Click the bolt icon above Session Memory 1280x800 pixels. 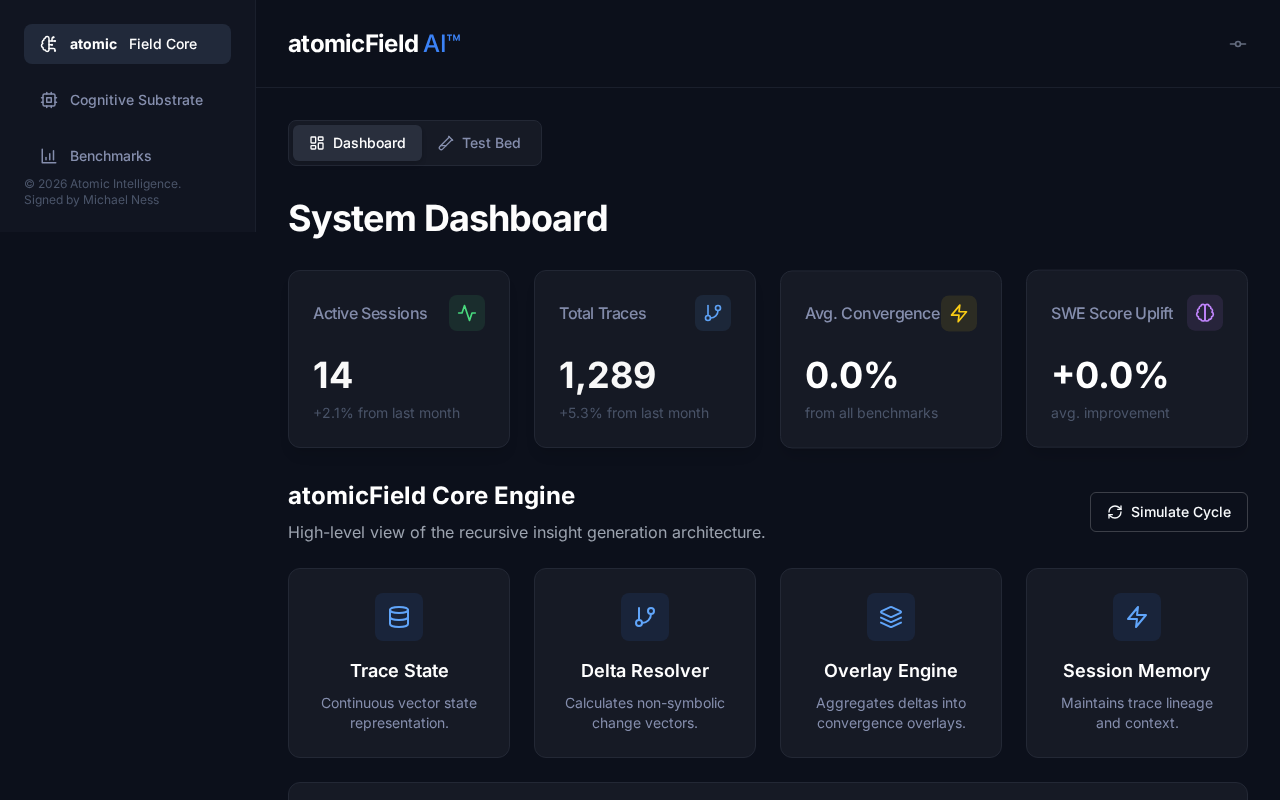point(1137,617)
